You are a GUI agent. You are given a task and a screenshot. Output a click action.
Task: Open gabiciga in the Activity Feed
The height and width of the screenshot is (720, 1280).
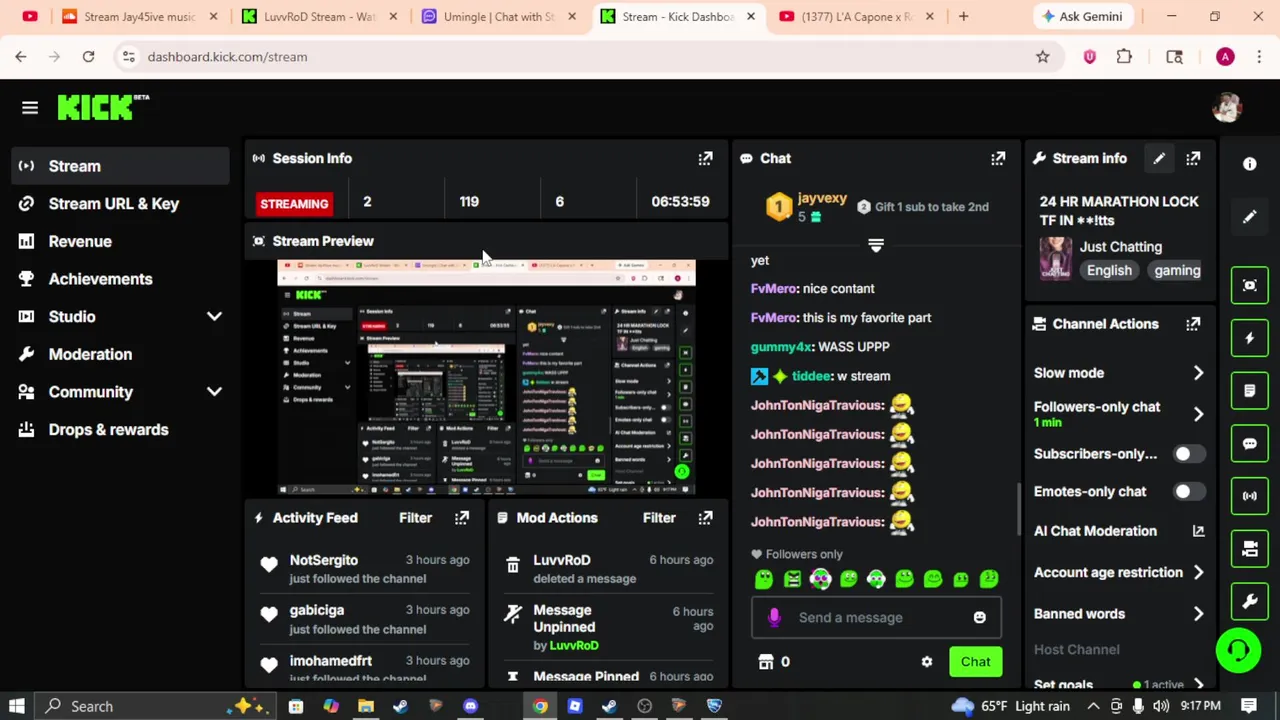pyautogui.click(x=316, y=610)
